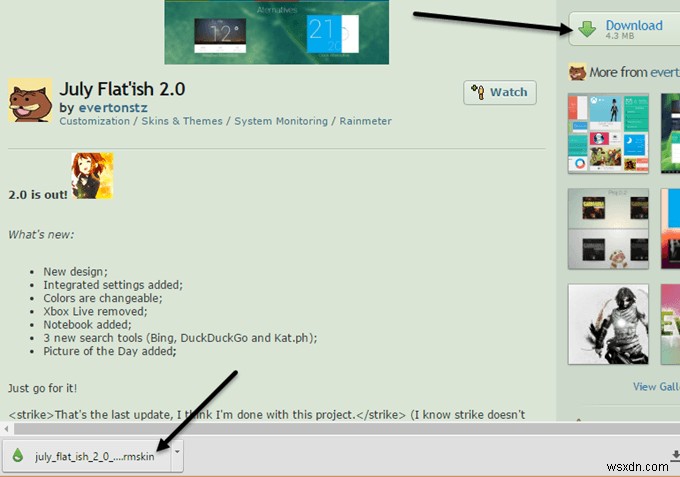The height and width of the screenshot is (477, 680).
Task: Click the View Gallery link
Action: click(x=656, y=386)
